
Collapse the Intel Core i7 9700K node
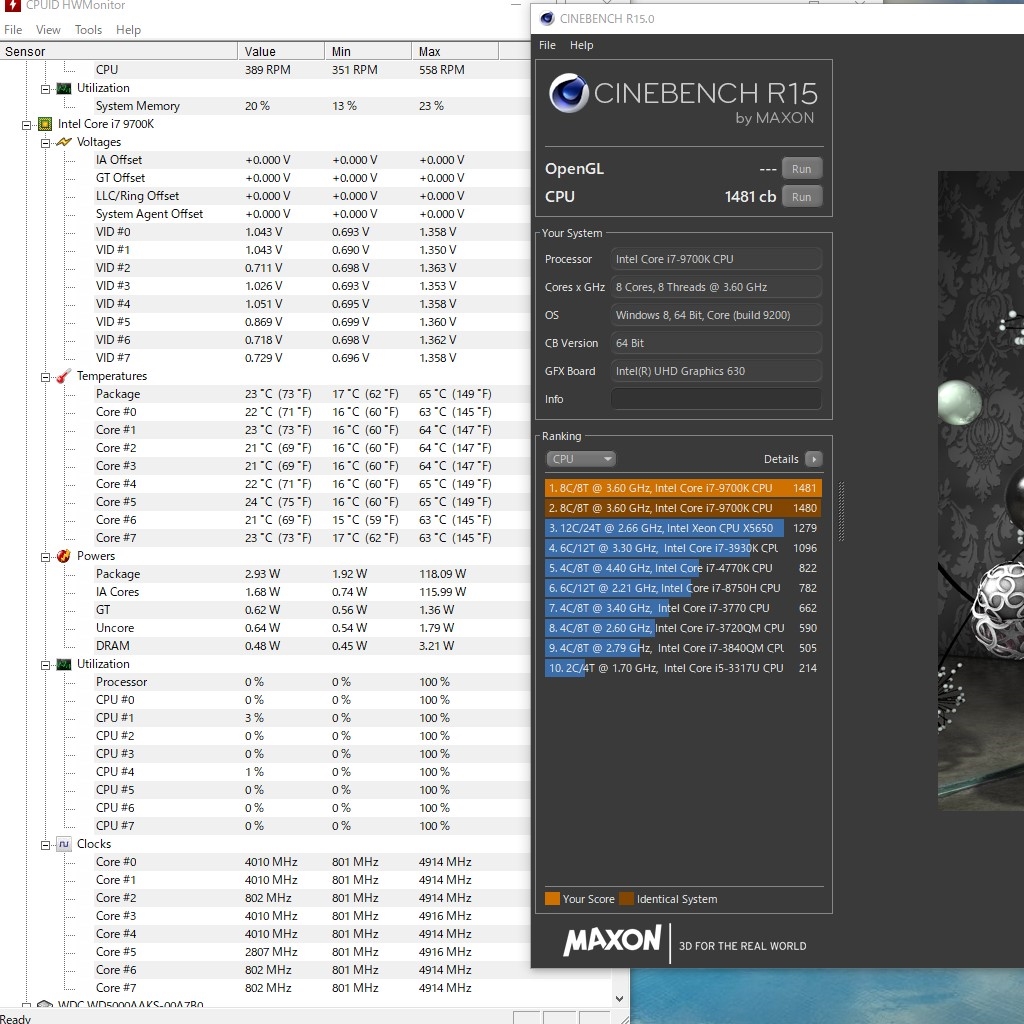(26, 124)
